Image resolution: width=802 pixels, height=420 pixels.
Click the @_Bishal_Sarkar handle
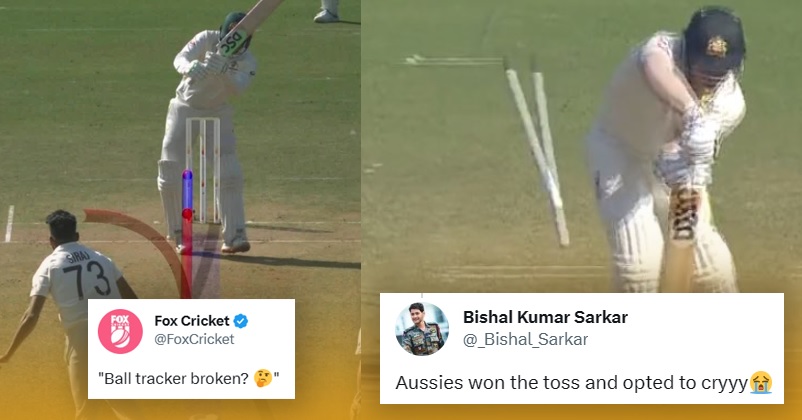(x=525, y=339)
